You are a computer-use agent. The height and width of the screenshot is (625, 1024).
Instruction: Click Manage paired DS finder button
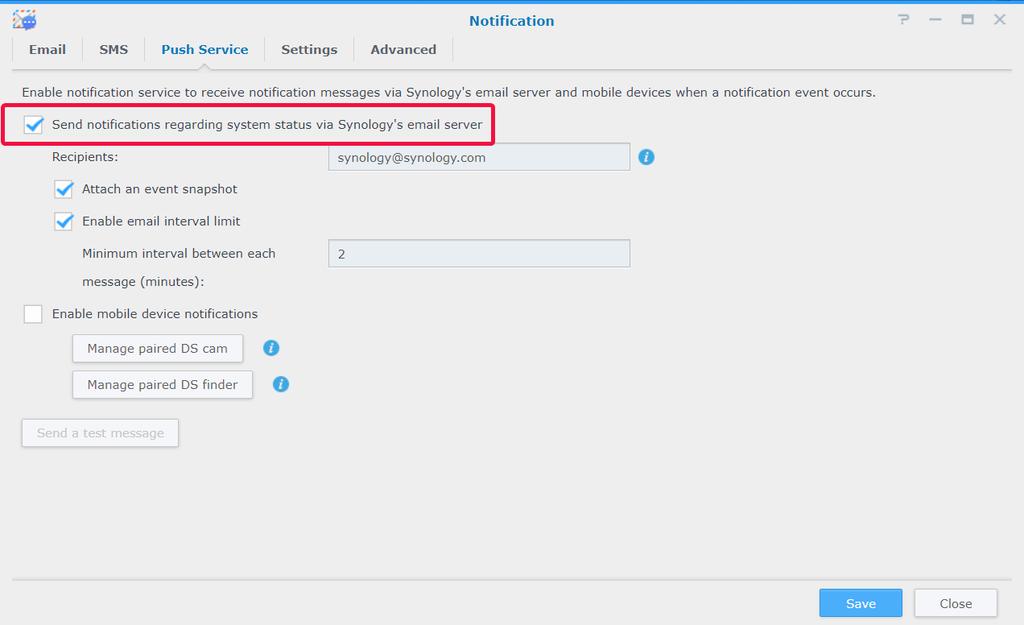[163, 385]
